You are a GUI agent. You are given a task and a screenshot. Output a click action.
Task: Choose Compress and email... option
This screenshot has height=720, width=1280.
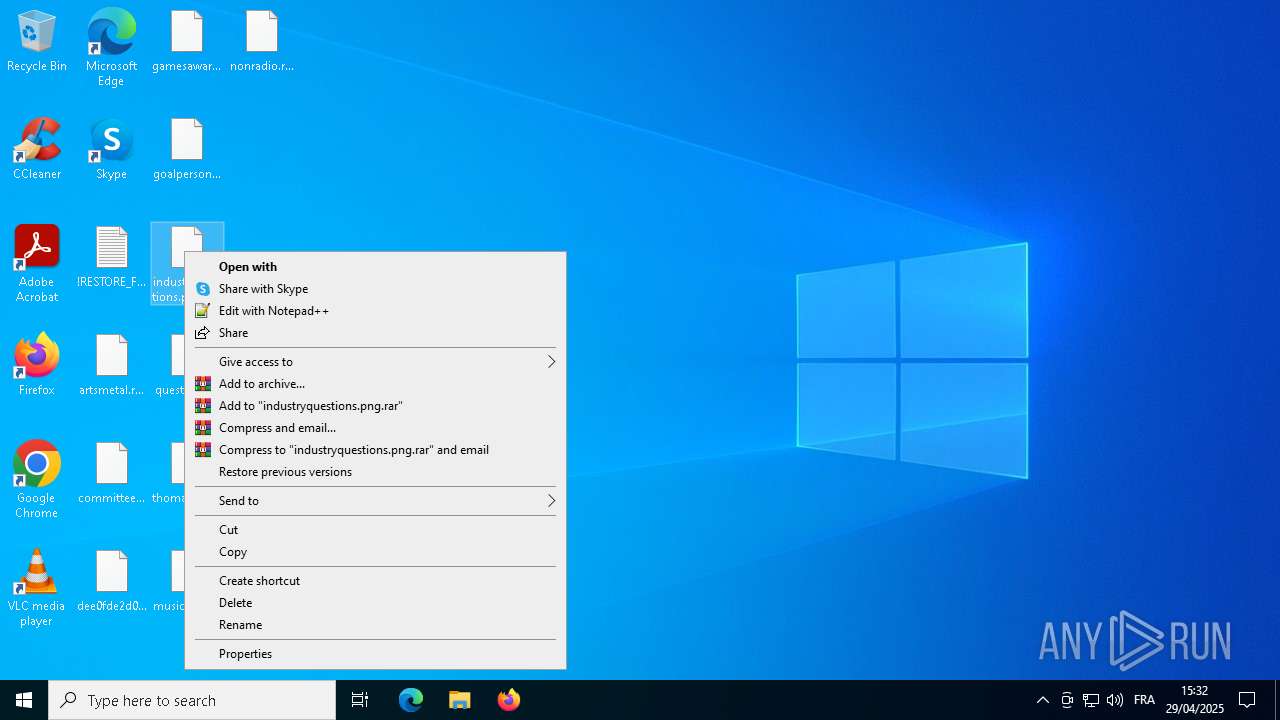click(x=375, y=428)
